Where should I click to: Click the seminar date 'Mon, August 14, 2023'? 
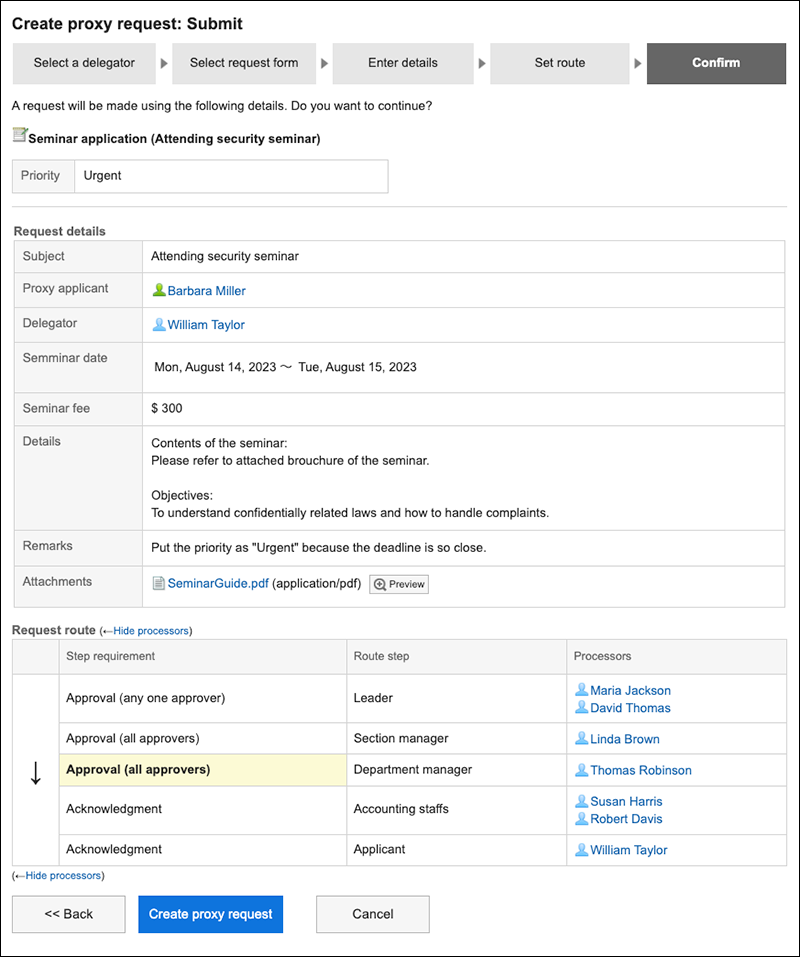215,367
